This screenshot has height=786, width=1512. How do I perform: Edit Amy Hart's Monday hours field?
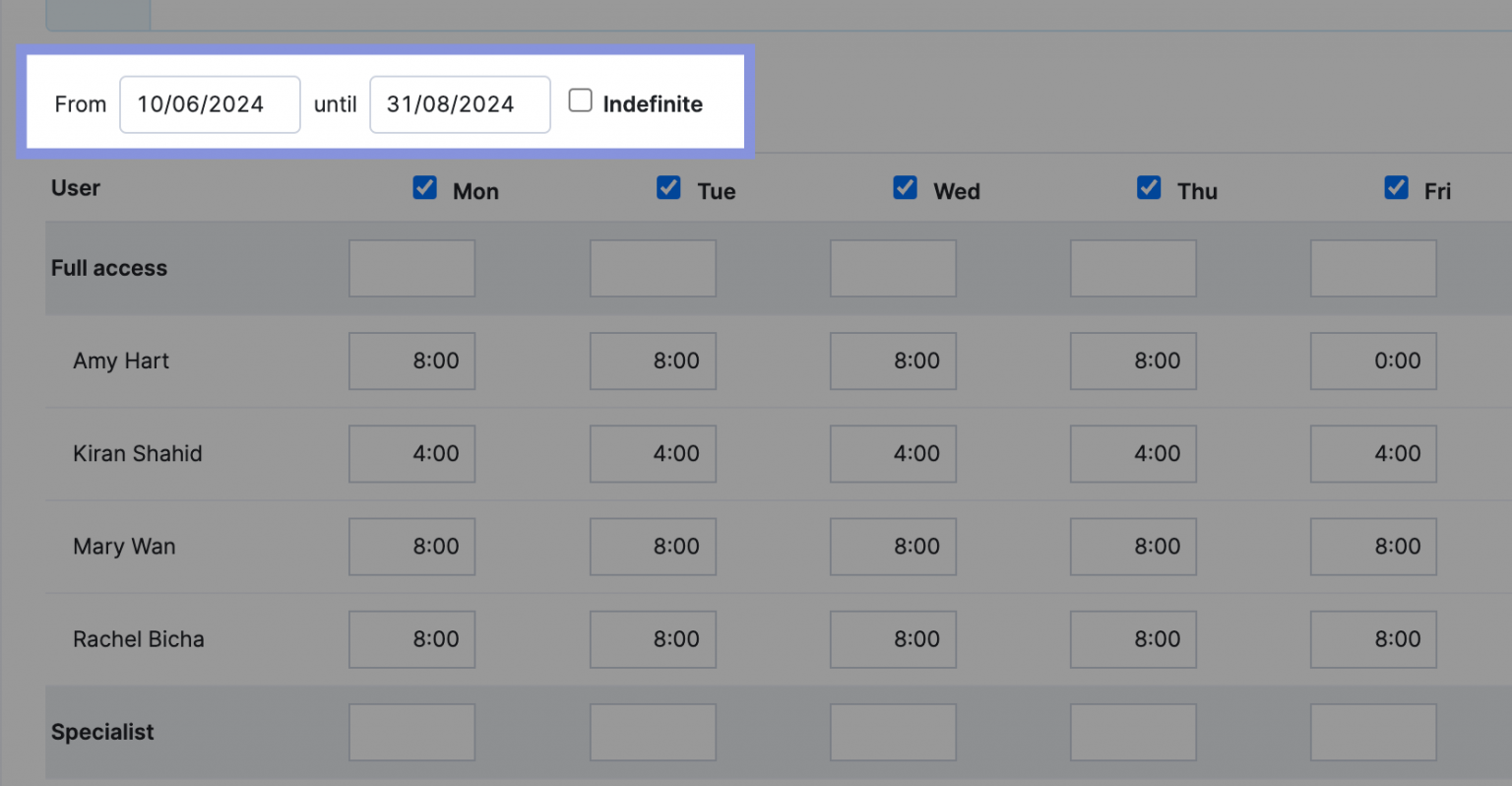click(411, 360)
